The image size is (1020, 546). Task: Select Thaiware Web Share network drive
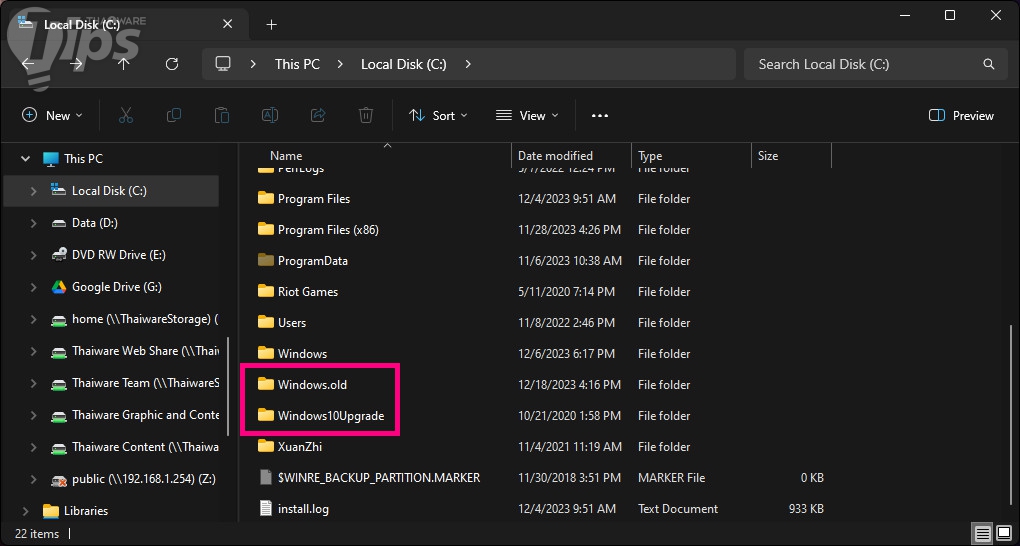pyautogui.click(x=145, y=351)
